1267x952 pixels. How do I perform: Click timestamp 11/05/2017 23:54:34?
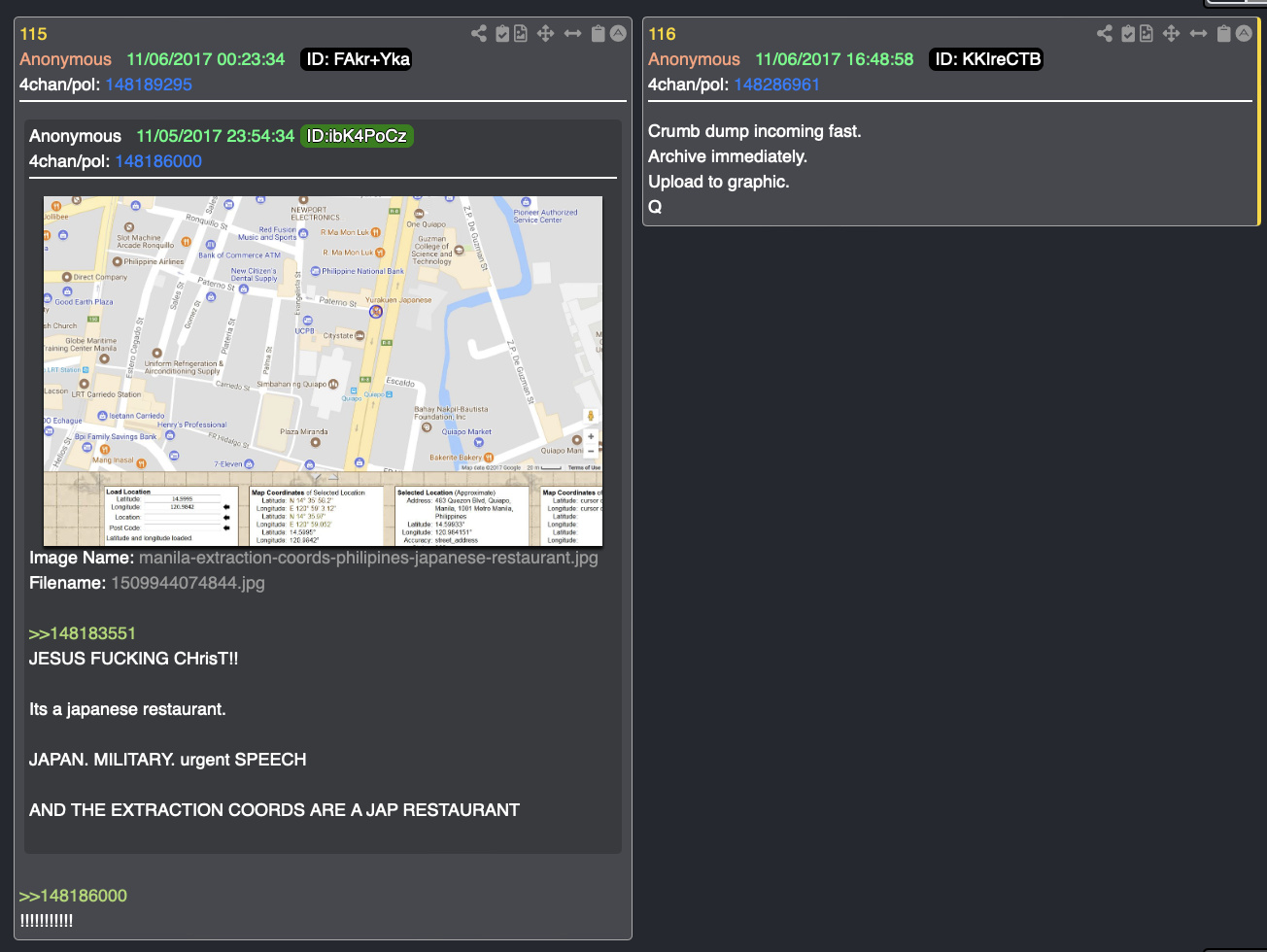coord(215,136)
